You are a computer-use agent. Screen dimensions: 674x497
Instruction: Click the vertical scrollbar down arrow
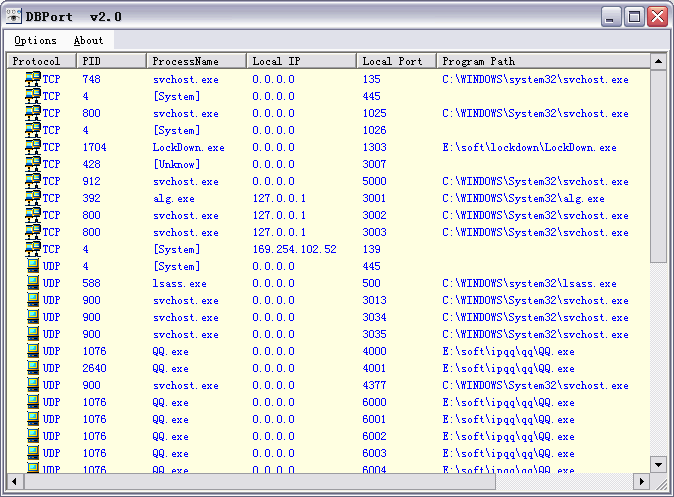658,464
